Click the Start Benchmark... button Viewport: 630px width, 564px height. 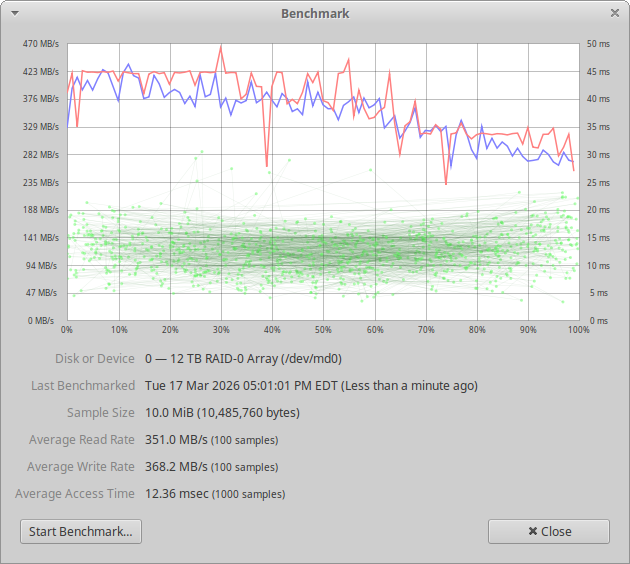(x=81, y=531)
